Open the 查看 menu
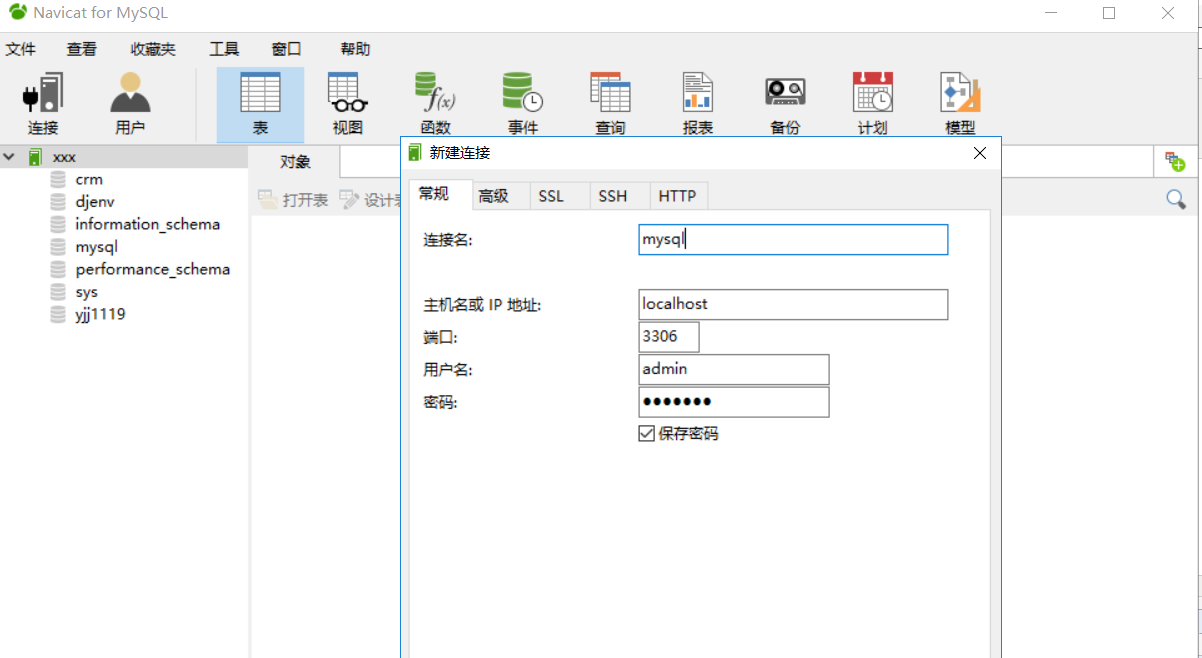This screenshot has height=658, width=1202. (x=82, y=49)
